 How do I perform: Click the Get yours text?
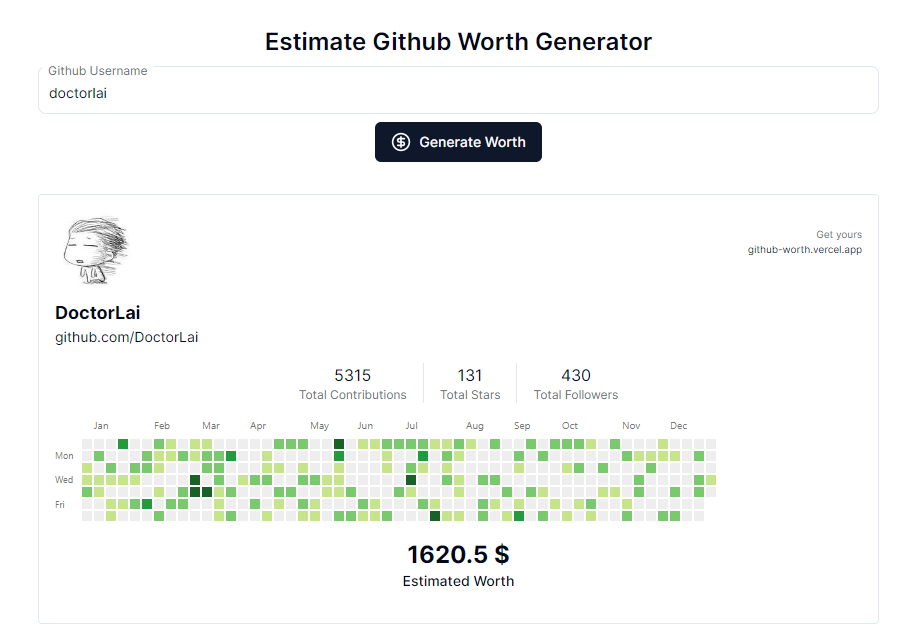pos(838,235)
